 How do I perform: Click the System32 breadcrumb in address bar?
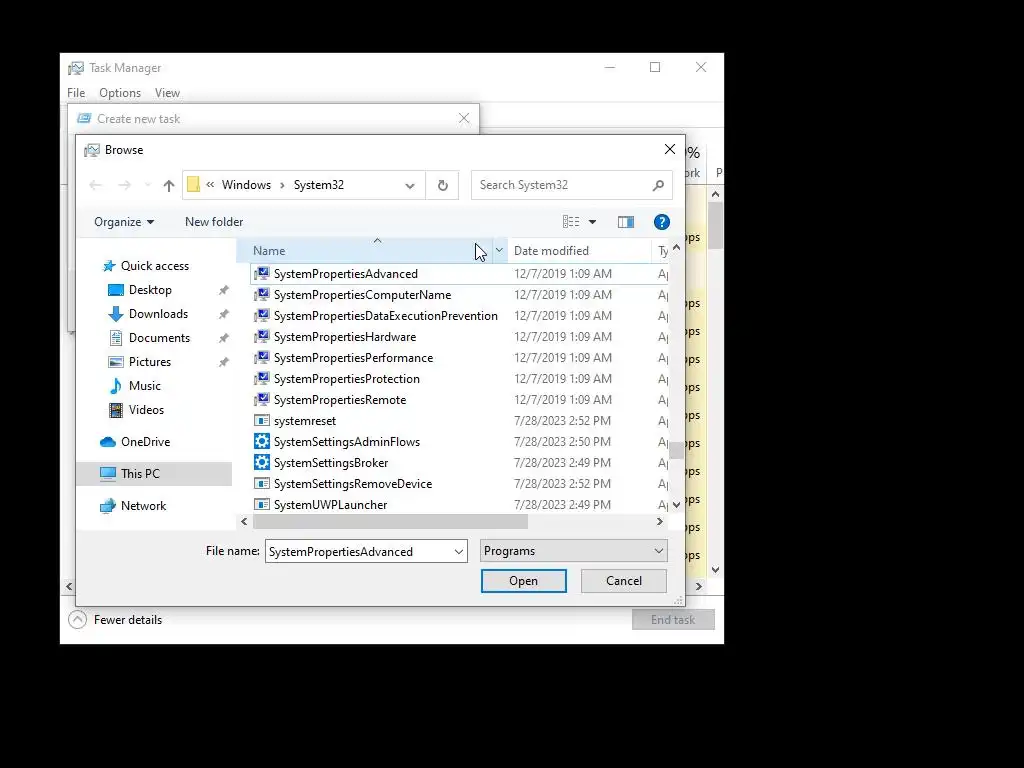pos(319,185)
